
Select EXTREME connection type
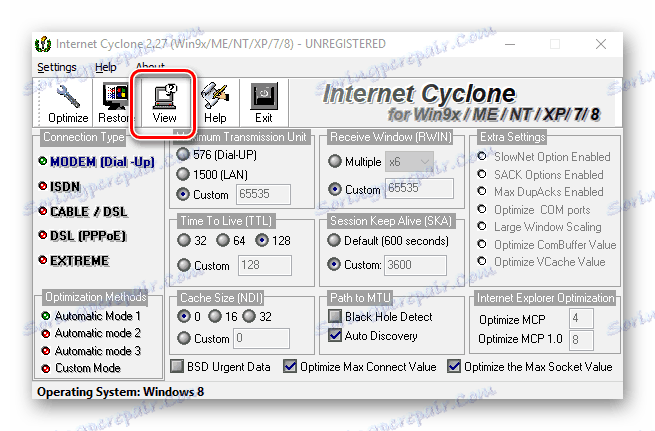(74, 261)
